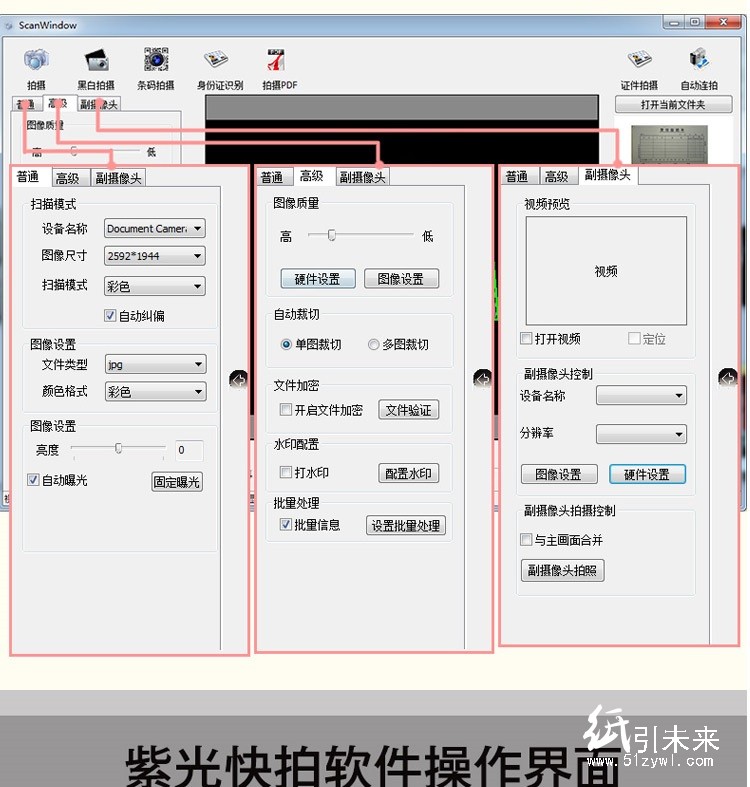Select the 黑白拍摄 black-white capture icon
The image size is (750, 787).
(x=96, y=63)
